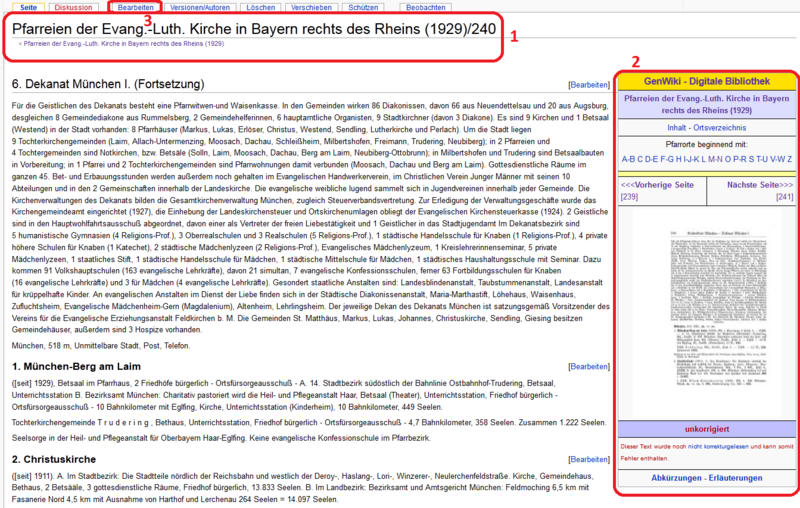
Task: Open the Diskussion tab
Action: pyautogui.click(x=73, y=7)
